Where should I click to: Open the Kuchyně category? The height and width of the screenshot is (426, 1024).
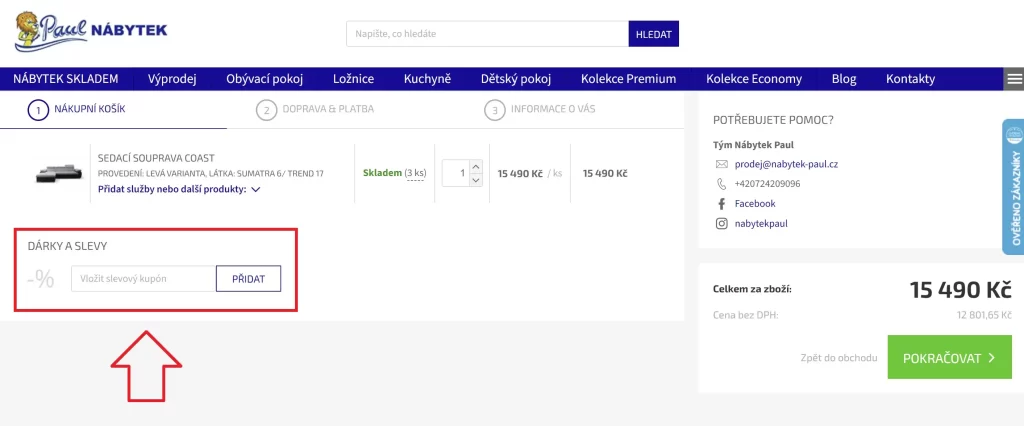click(x=427, y=79)
